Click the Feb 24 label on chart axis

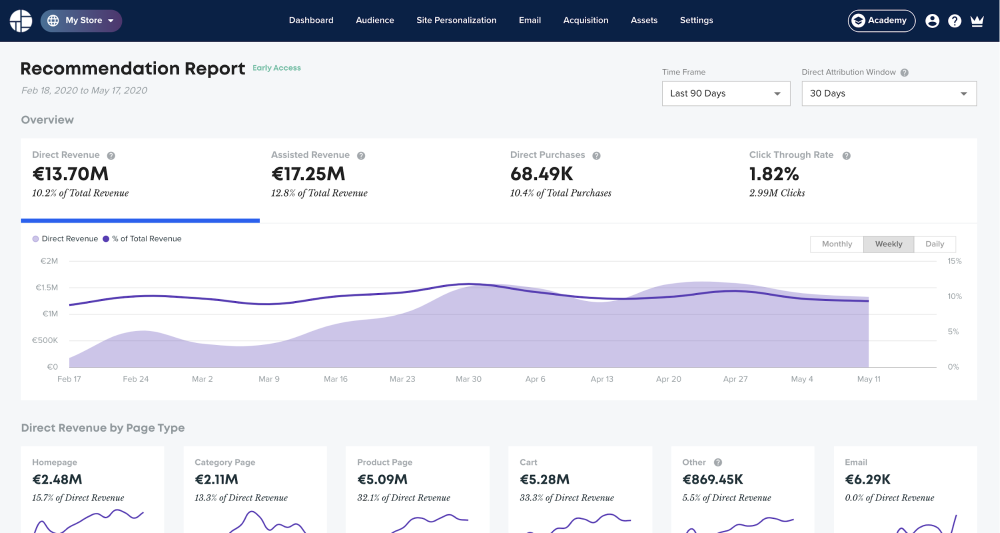tap(136, 379)
